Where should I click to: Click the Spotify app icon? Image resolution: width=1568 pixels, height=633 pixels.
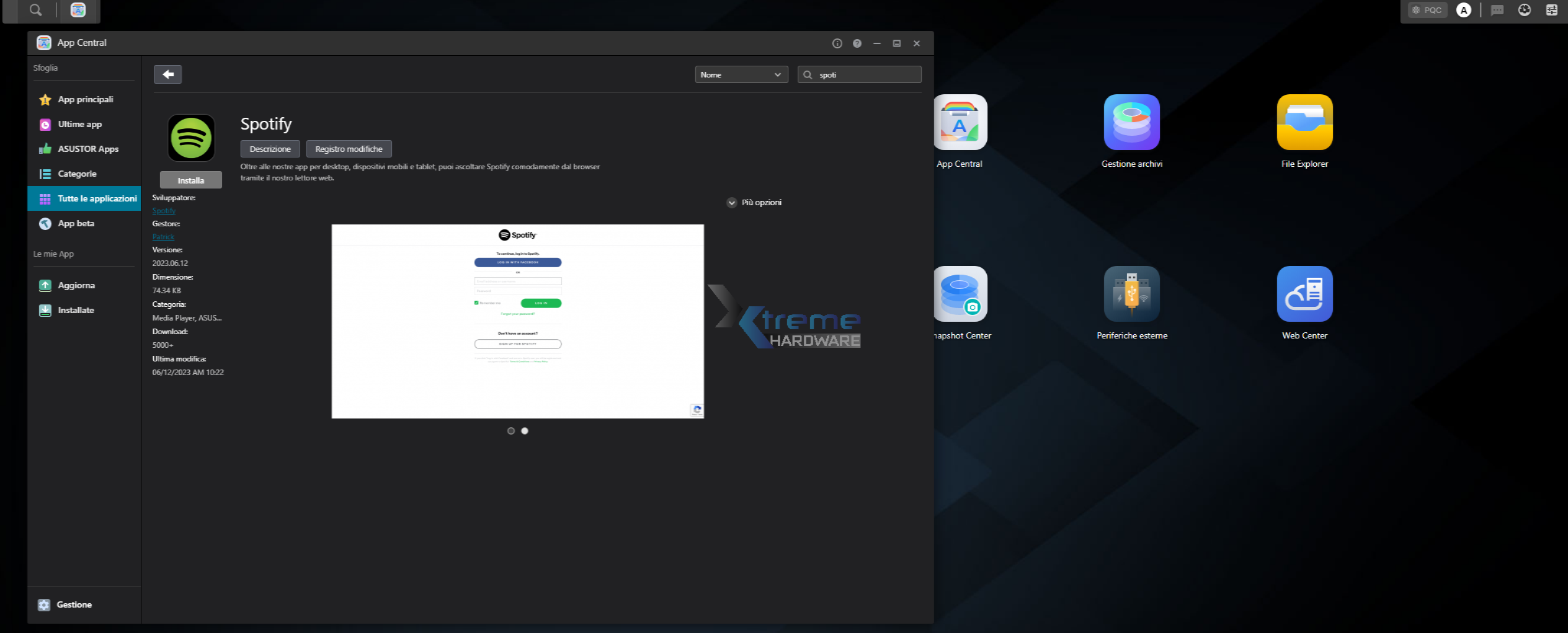[x=191, y=138]
